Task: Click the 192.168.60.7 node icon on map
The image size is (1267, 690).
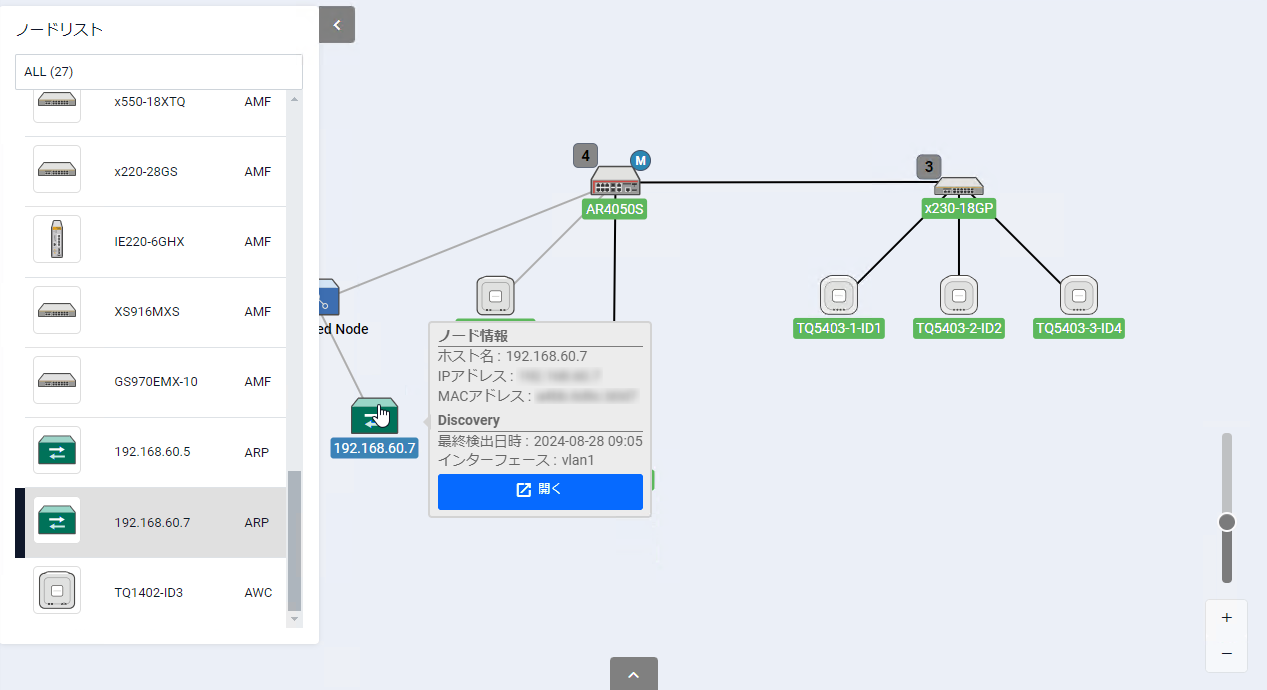Action: click(x=374, y=416)
